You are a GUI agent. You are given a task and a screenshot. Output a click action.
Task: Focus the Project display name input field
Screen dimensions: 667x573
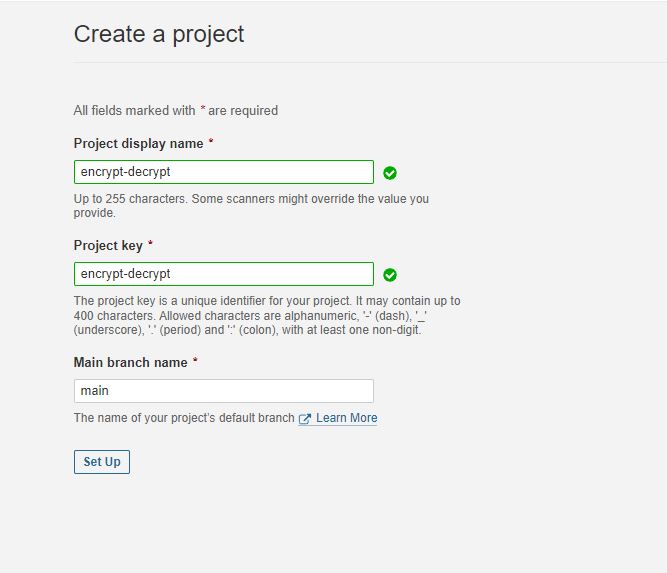[224, 172]
